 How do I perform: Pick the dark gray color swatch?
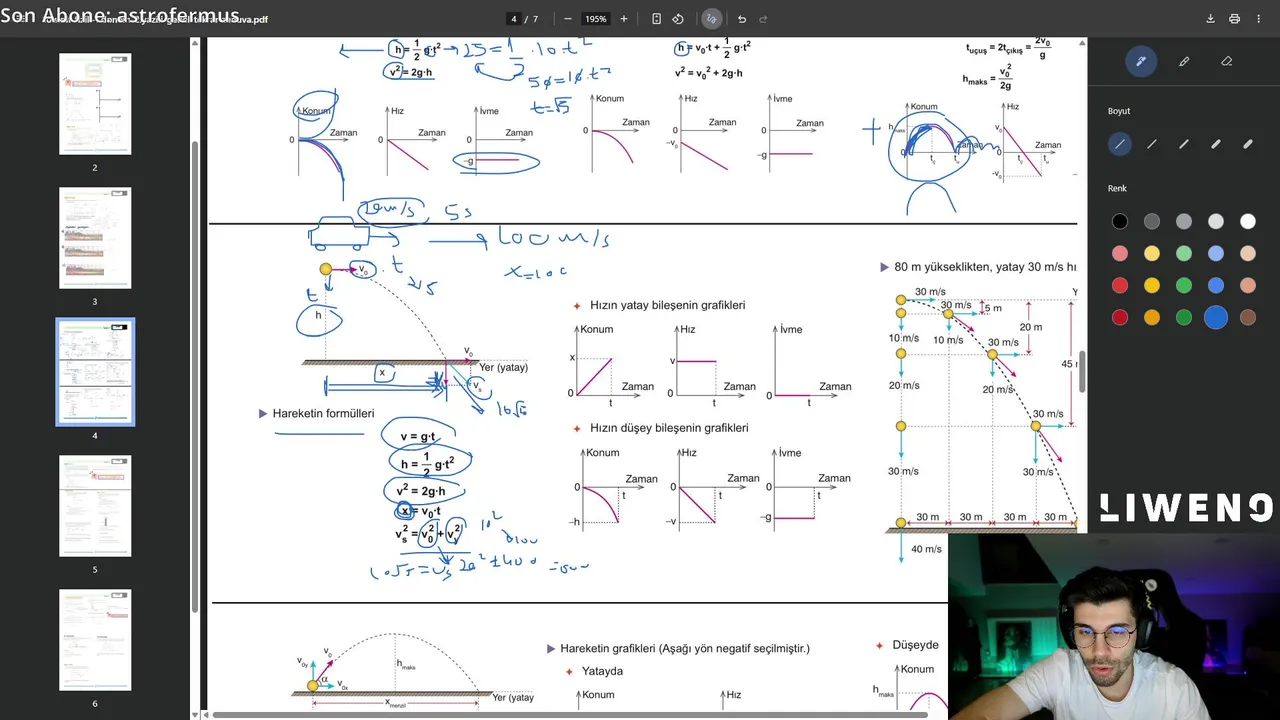pyautogui.click(x=1152, y=222)
